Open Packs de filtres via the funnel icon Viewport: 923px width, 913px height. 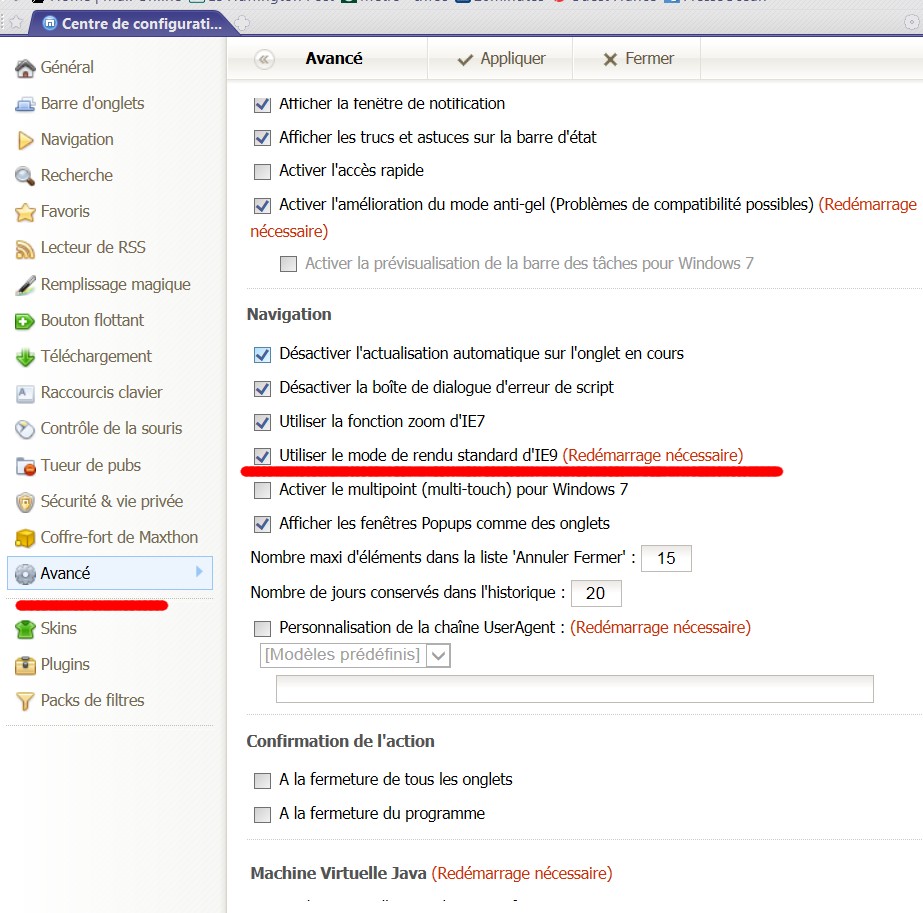click(25, 701)
